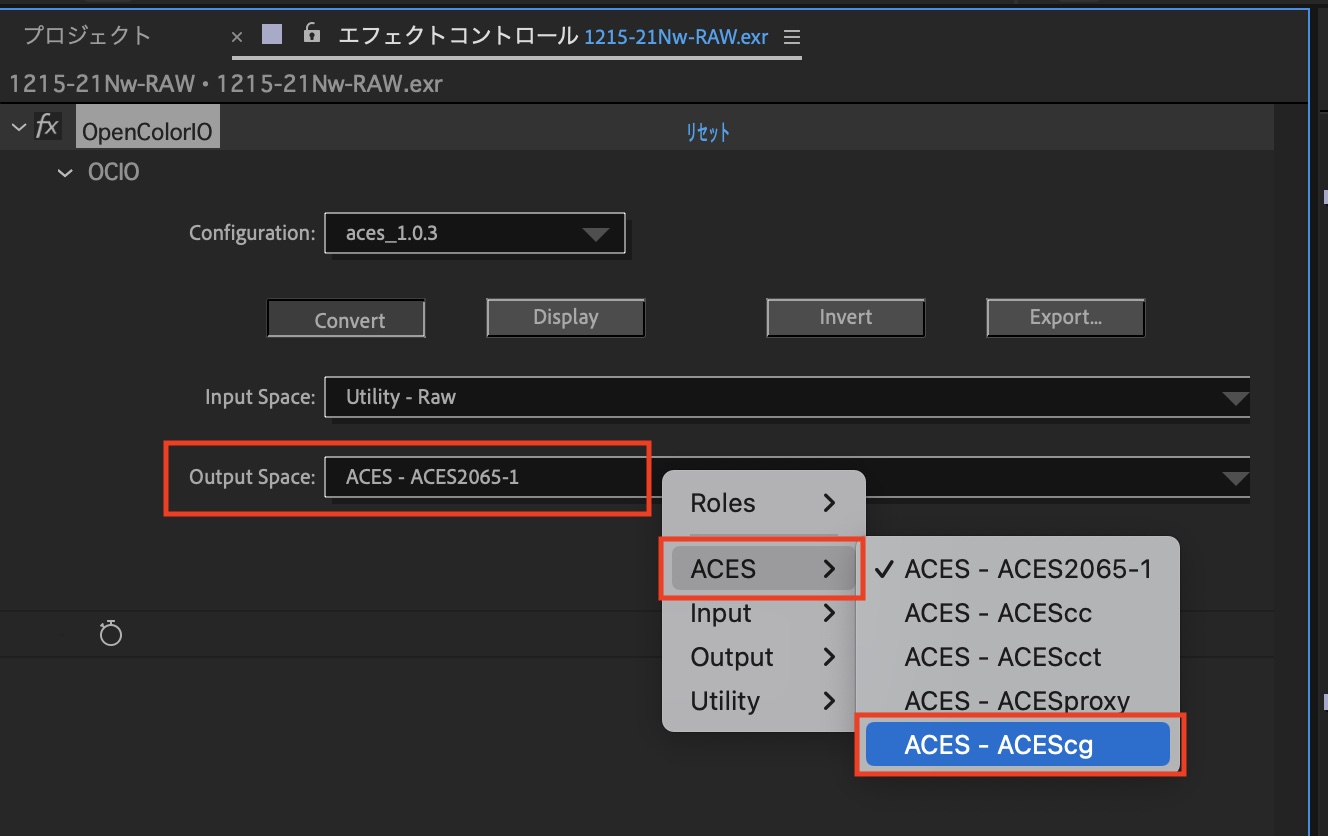Click the color label square in the tab

pos(272,35)
